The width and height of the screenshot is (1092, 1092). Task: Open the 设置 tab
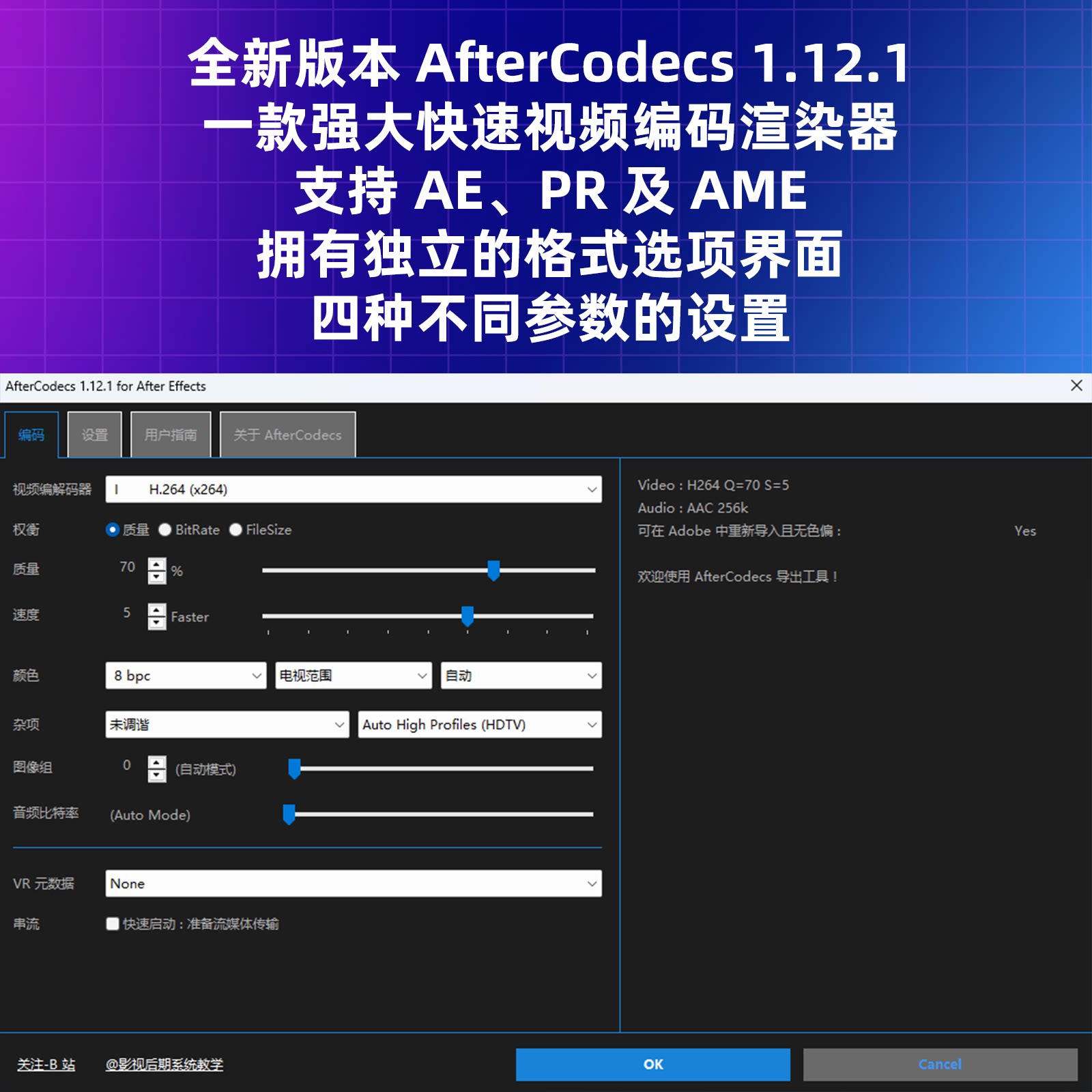click(95, 435)
